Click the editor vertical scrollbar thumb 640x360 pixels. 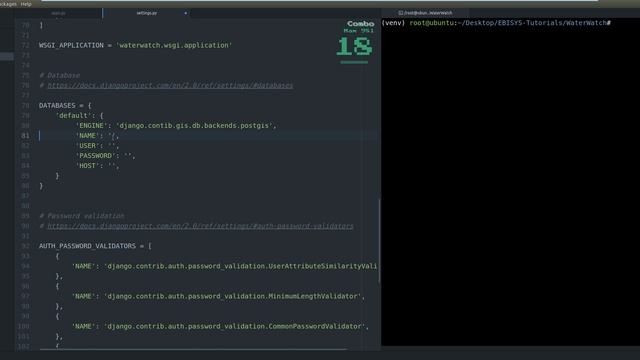point(379,240)
